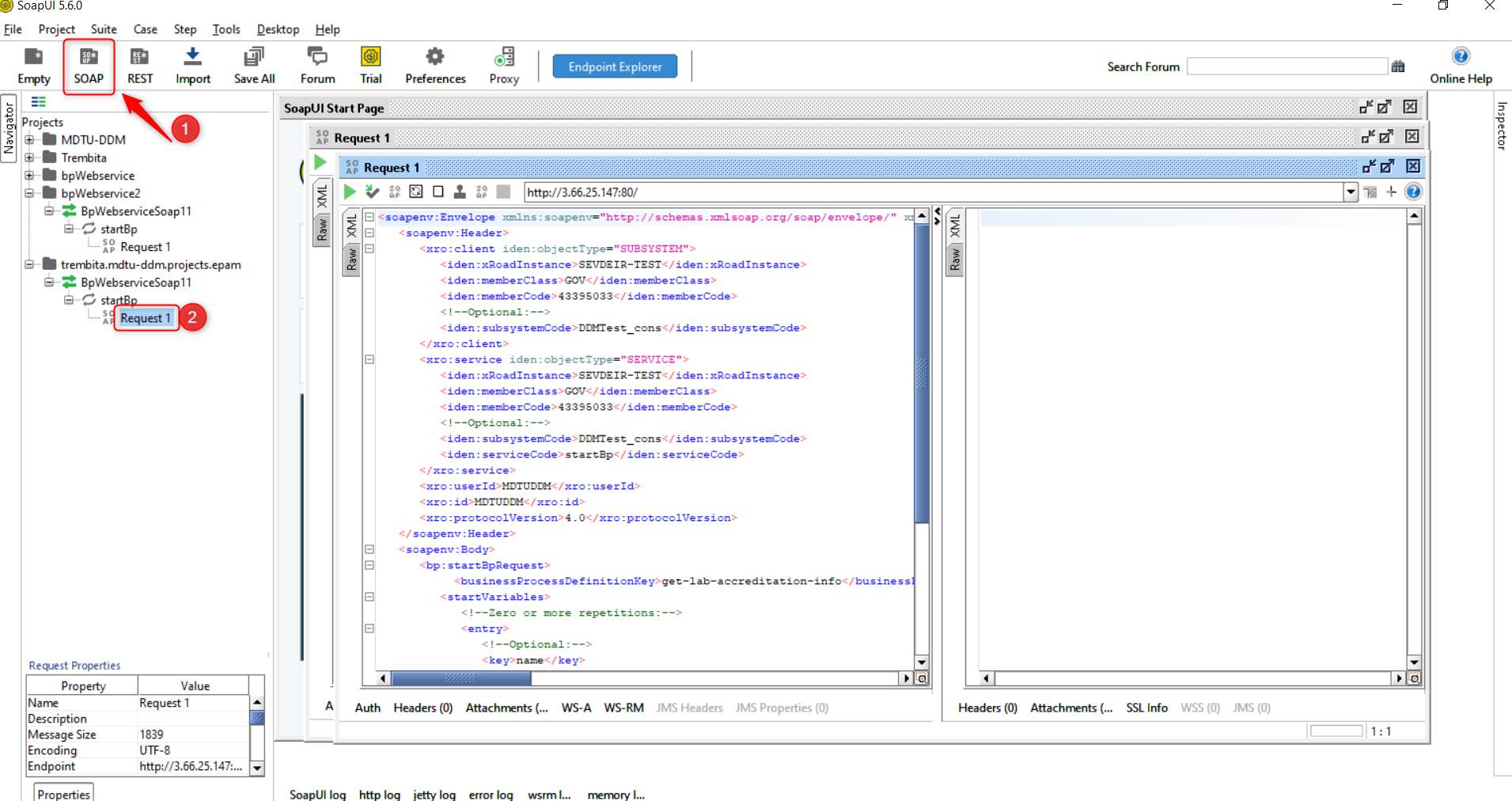Viewport: 1512px width, 801px height.
Task: Open the error log tab
Action: click(x=491, y=794)
